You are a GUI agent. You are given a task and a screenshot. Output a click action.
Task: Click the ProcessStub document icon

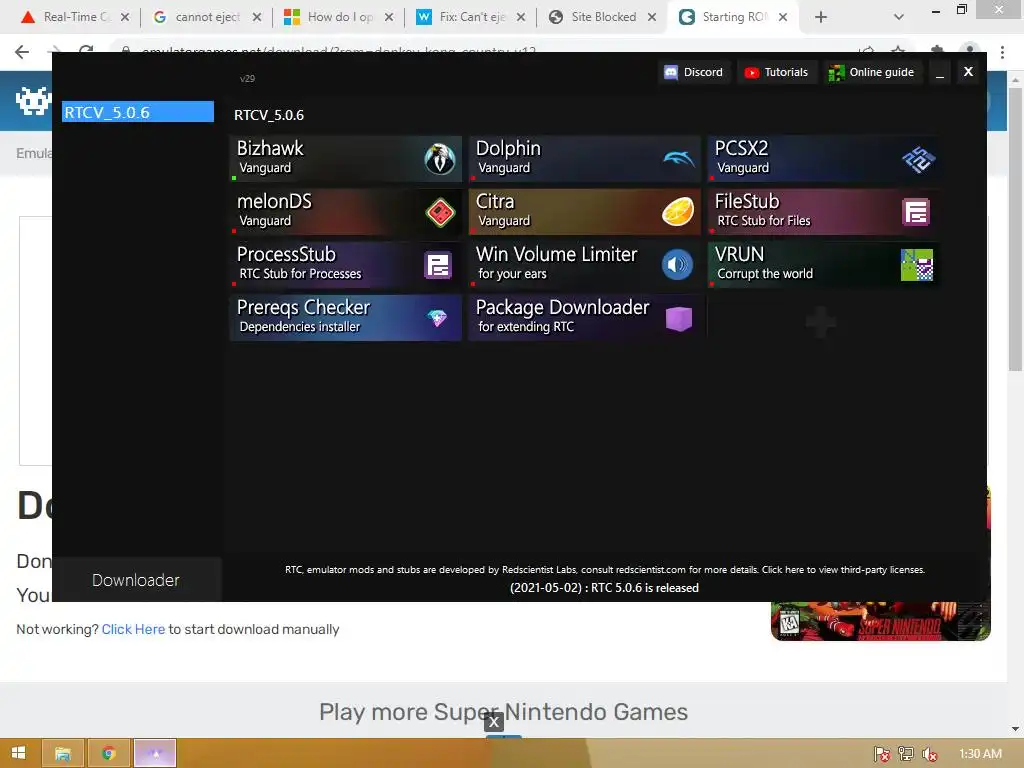[438, 265]
